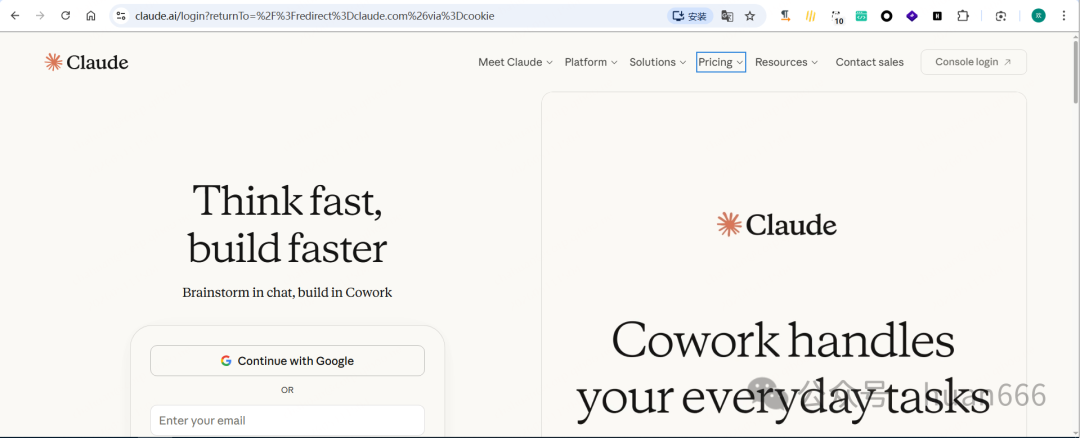Viewport: 1080px width, 438px height.
Task: Click the Console login button
Action: [x=973, y=62]
